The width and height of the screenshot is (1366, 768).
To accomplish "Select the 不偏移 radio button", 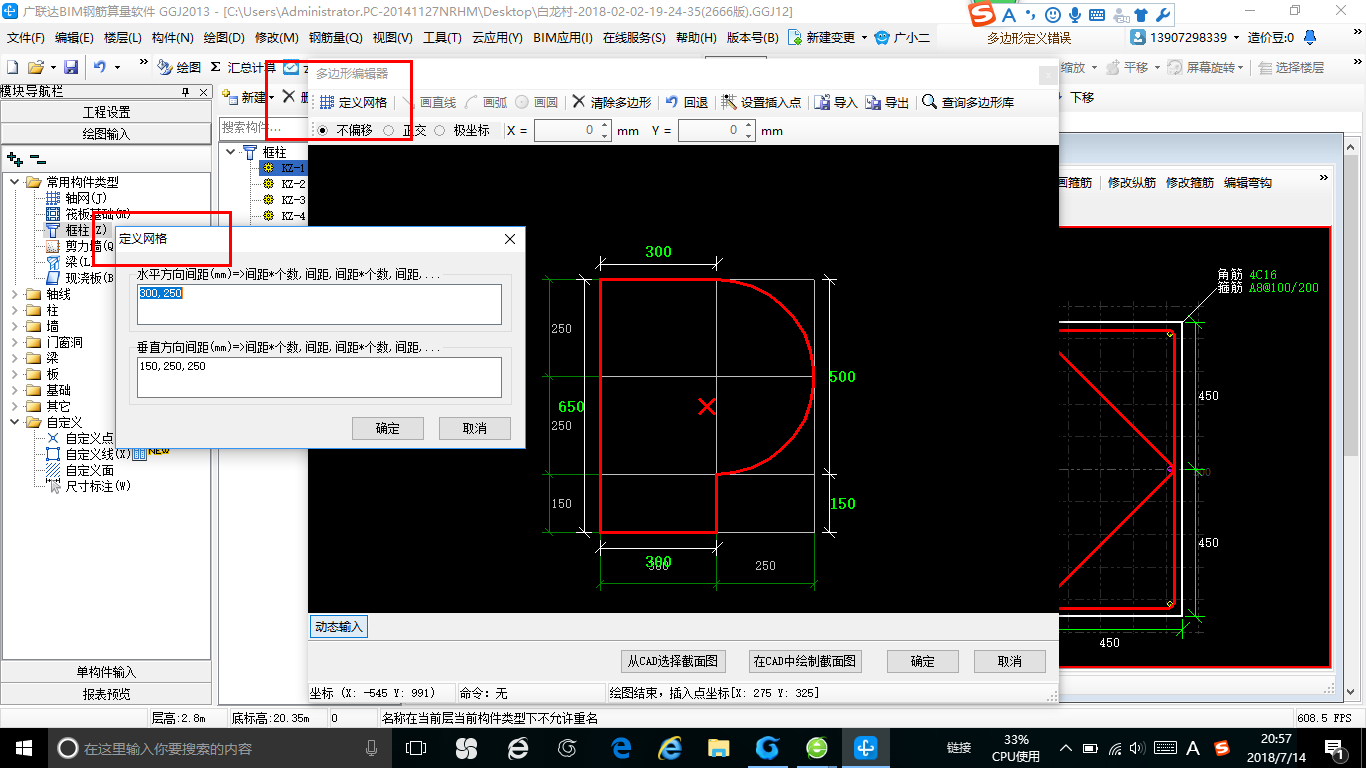I will [345, 130].
